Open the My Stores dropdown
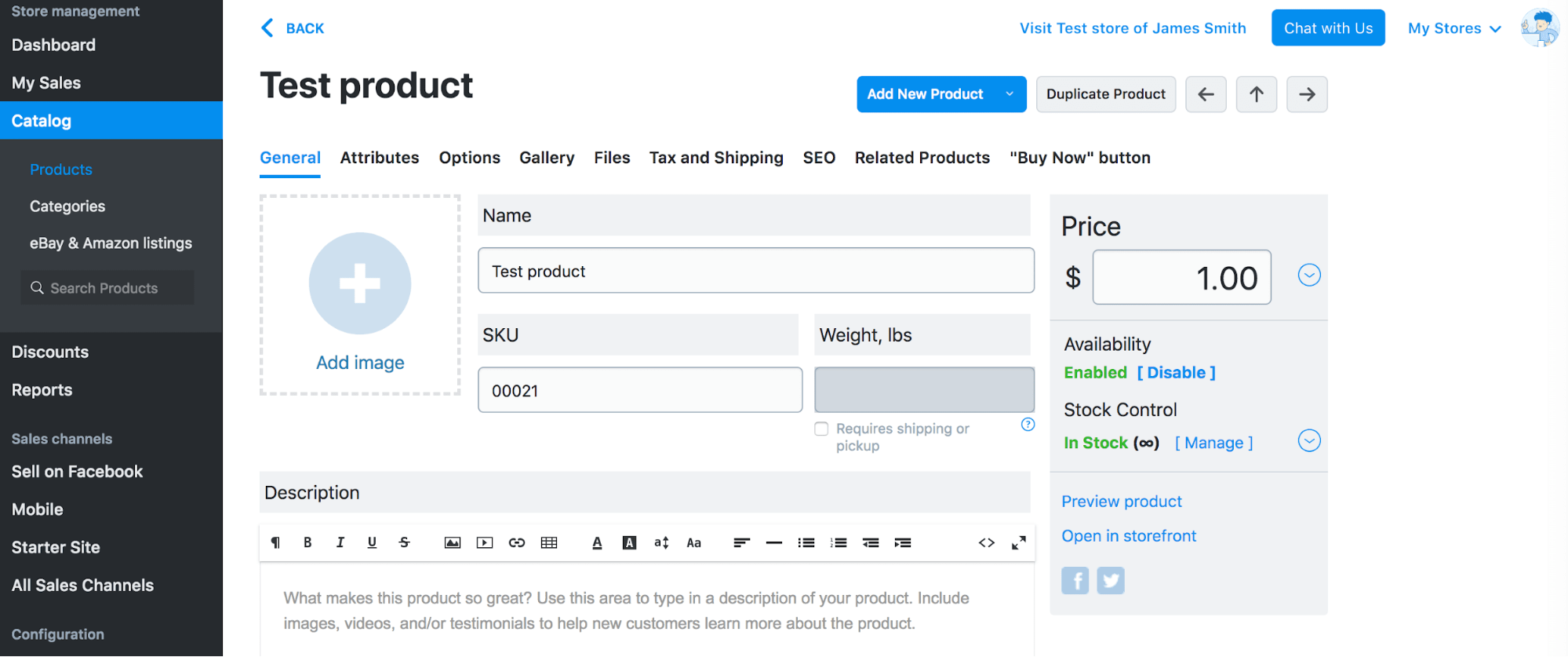Screen dimensions: 1568x657 1453,28
